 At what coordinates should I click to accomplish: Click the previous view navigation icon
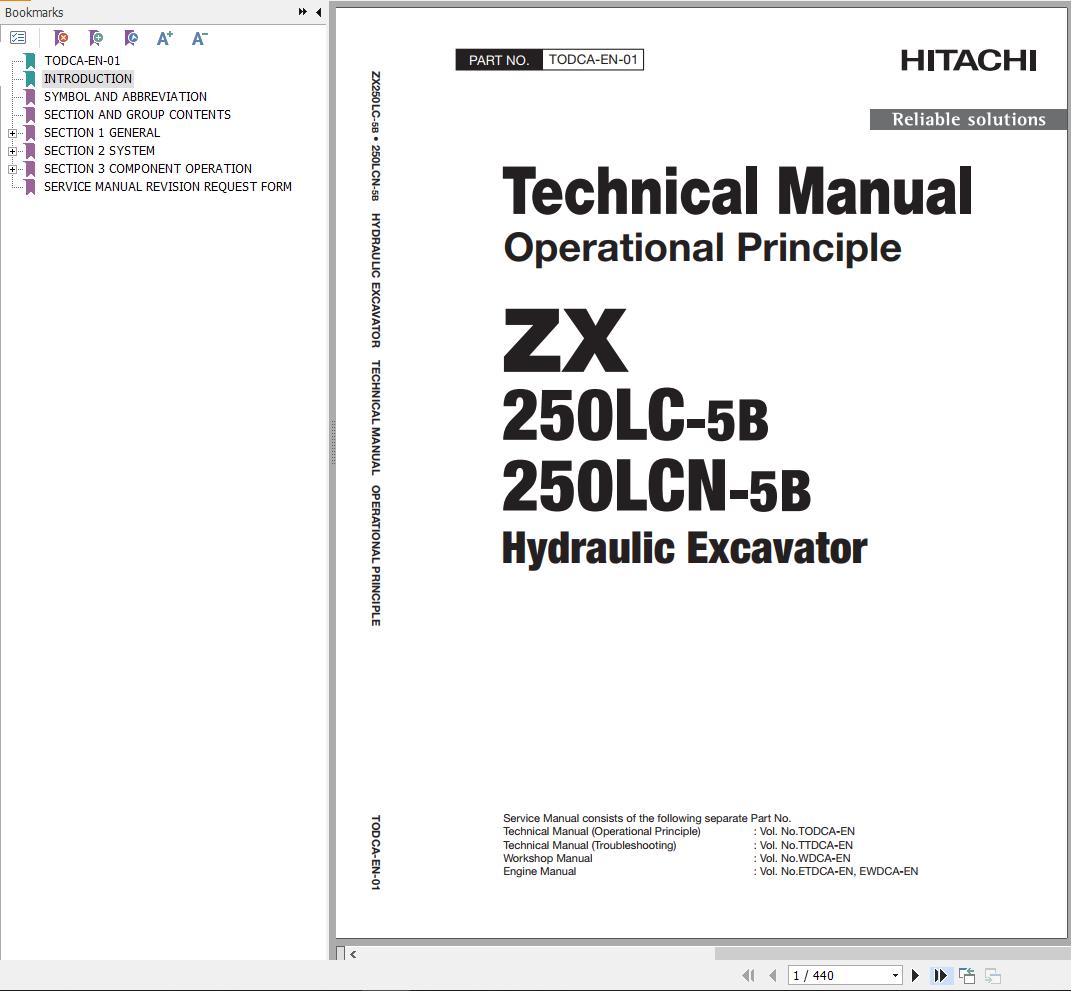tap(967, 975)
